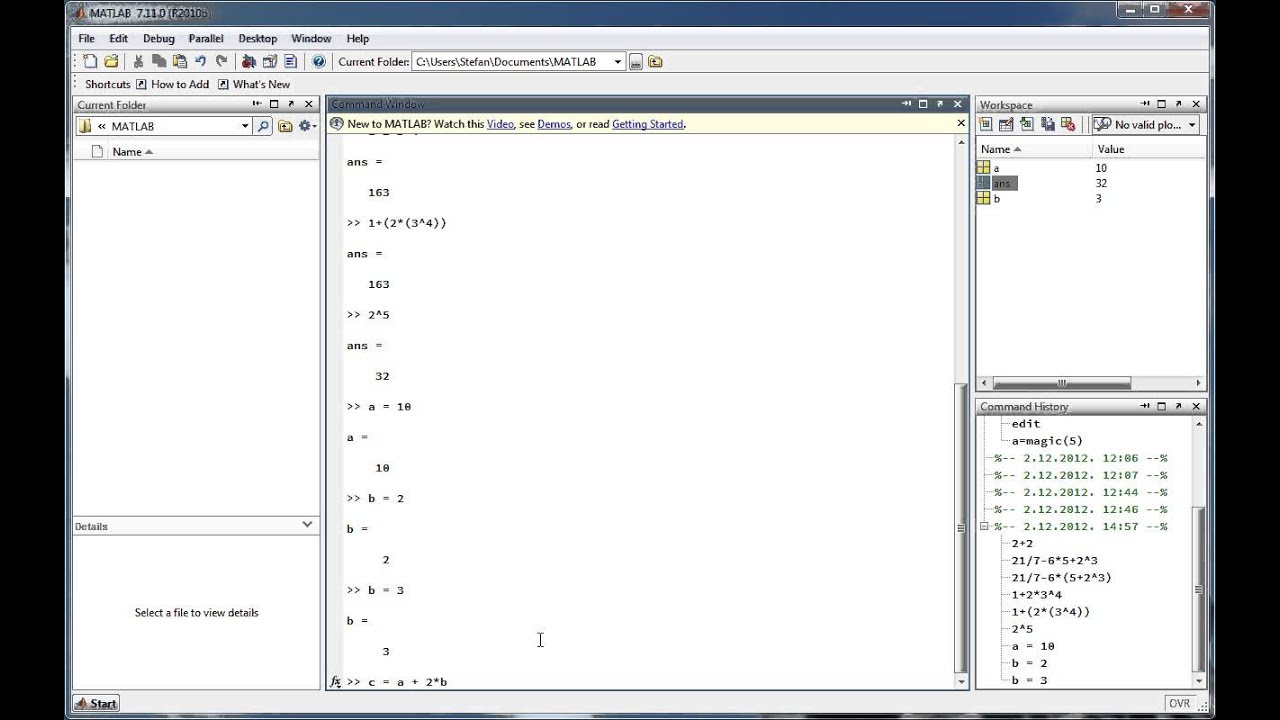Viewport: 1280px width, 720px height.
Task: Click the browse for folder (...) button
Action: tap(635, 62)
